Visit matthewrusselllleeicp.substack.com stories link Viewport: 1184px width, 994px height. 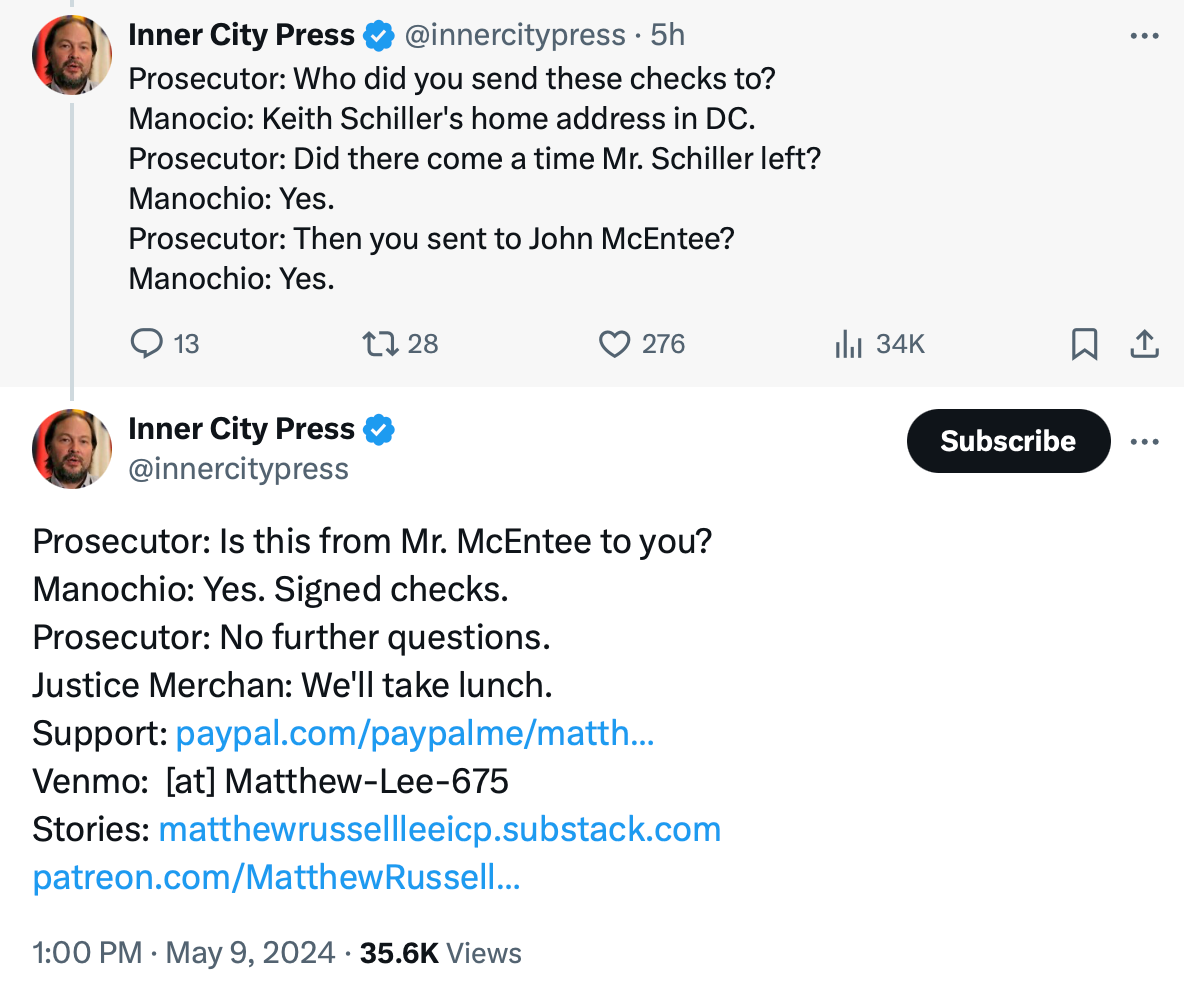tap(440, 828)
